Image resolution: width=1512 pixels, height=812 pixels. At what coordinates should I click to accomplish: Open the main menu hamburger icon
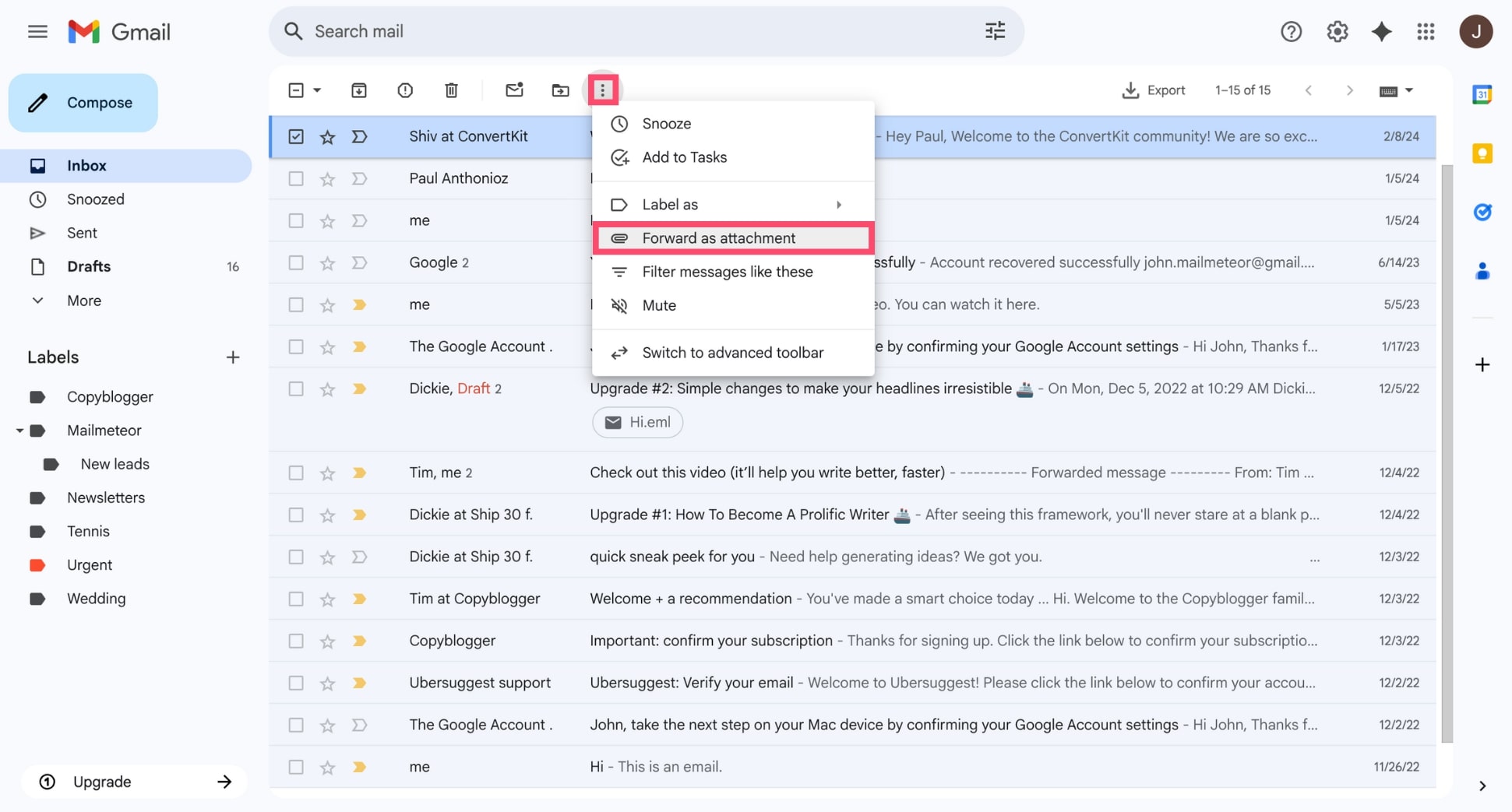click(37, 32)
